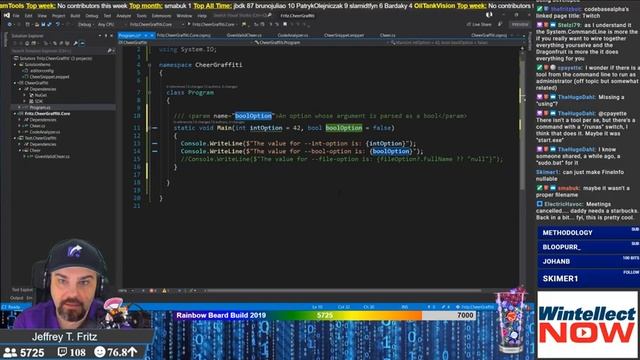Expand the SDK dependencies node
Viewport: 640px width, 360px height.
pyautogui.click(x=24, y=101)
